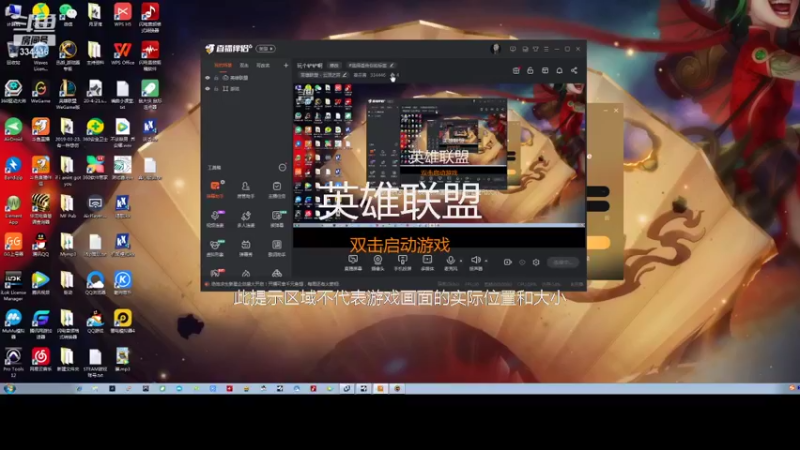
Task: Toggle lock on second source row
Action: (x=216, y=89)
